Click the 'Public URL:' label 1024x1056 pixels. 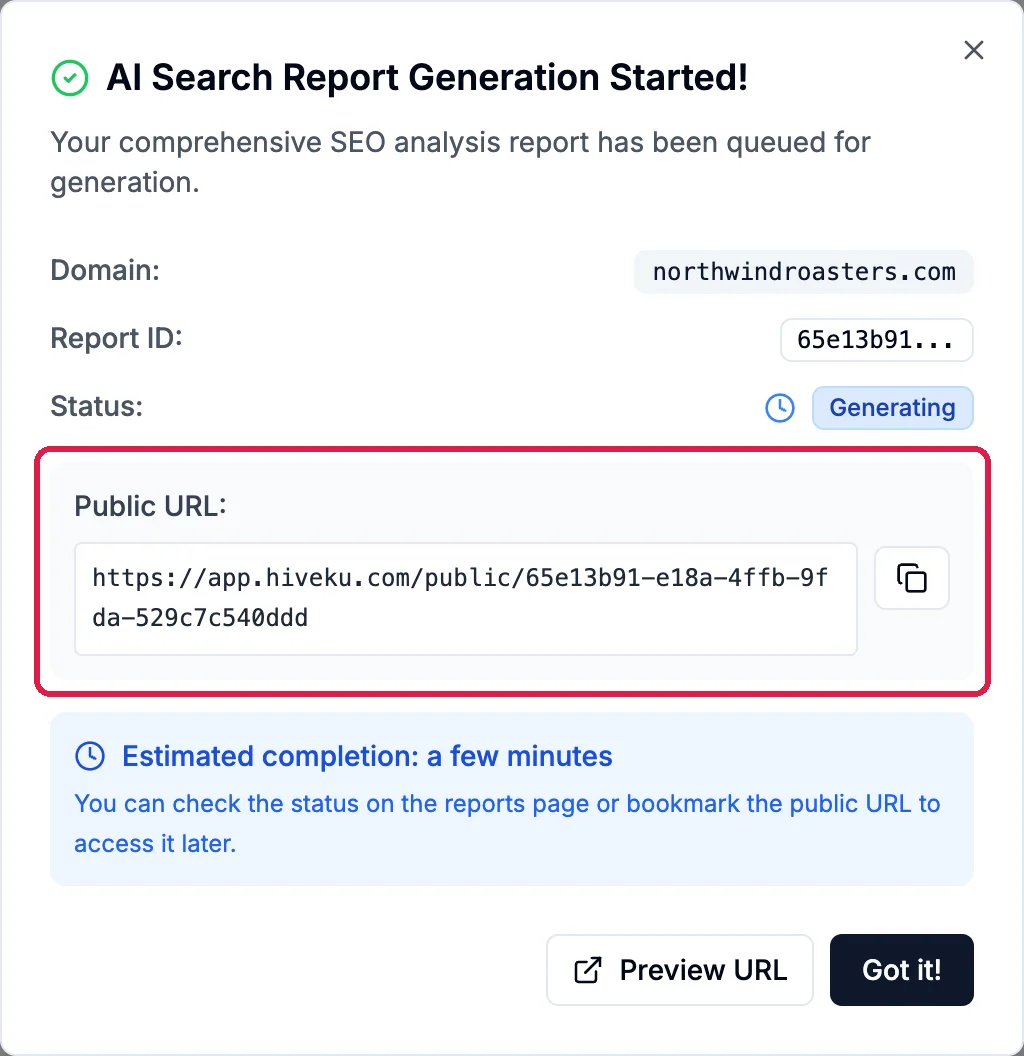tap(150, 506)
